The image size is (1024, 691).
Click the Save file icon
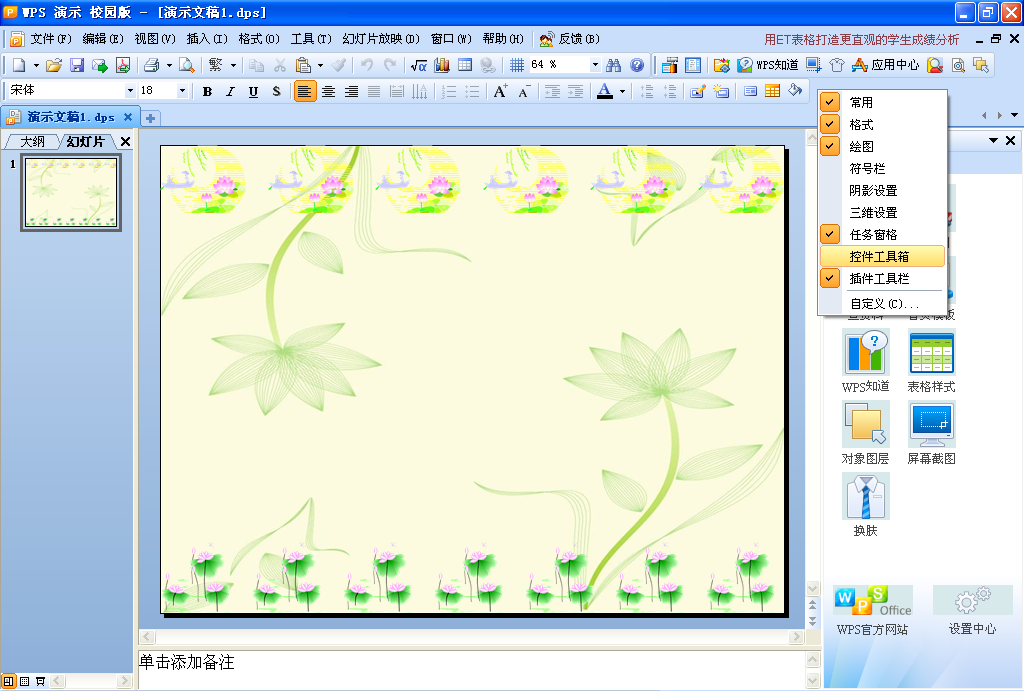[x=77, y=65]
